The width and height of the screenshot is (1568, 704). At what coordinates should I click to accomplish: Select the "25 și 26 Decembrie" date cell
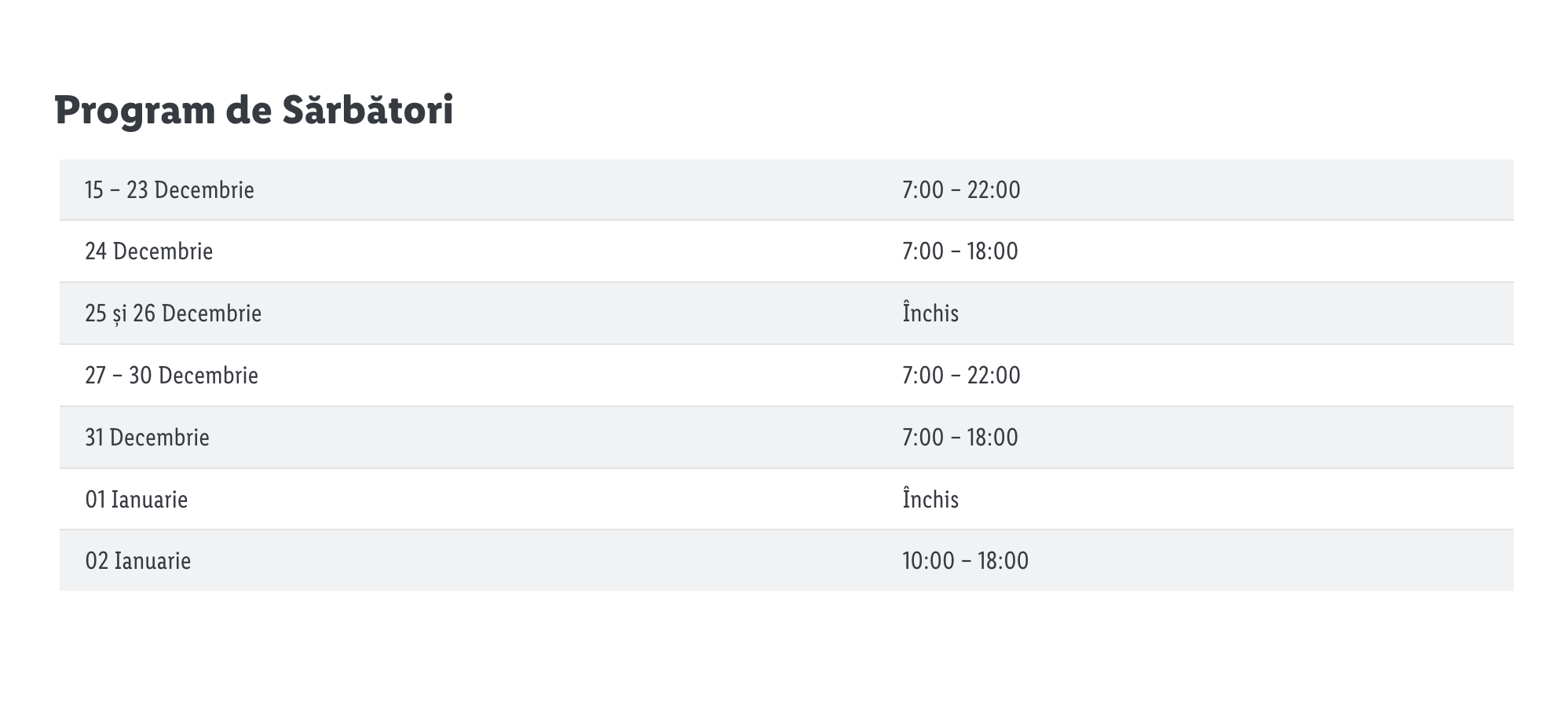pyautogui.click(x=174, y=313)
